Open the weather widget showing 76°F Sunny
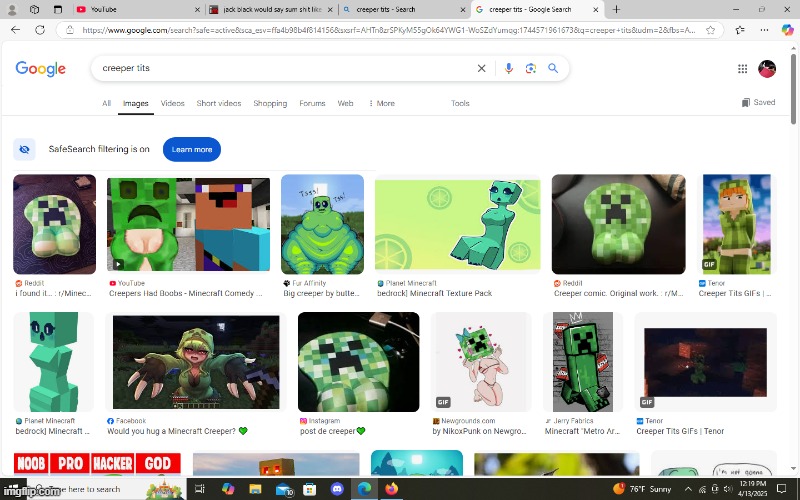Screen dimensions: 800x500 point(642,489)
